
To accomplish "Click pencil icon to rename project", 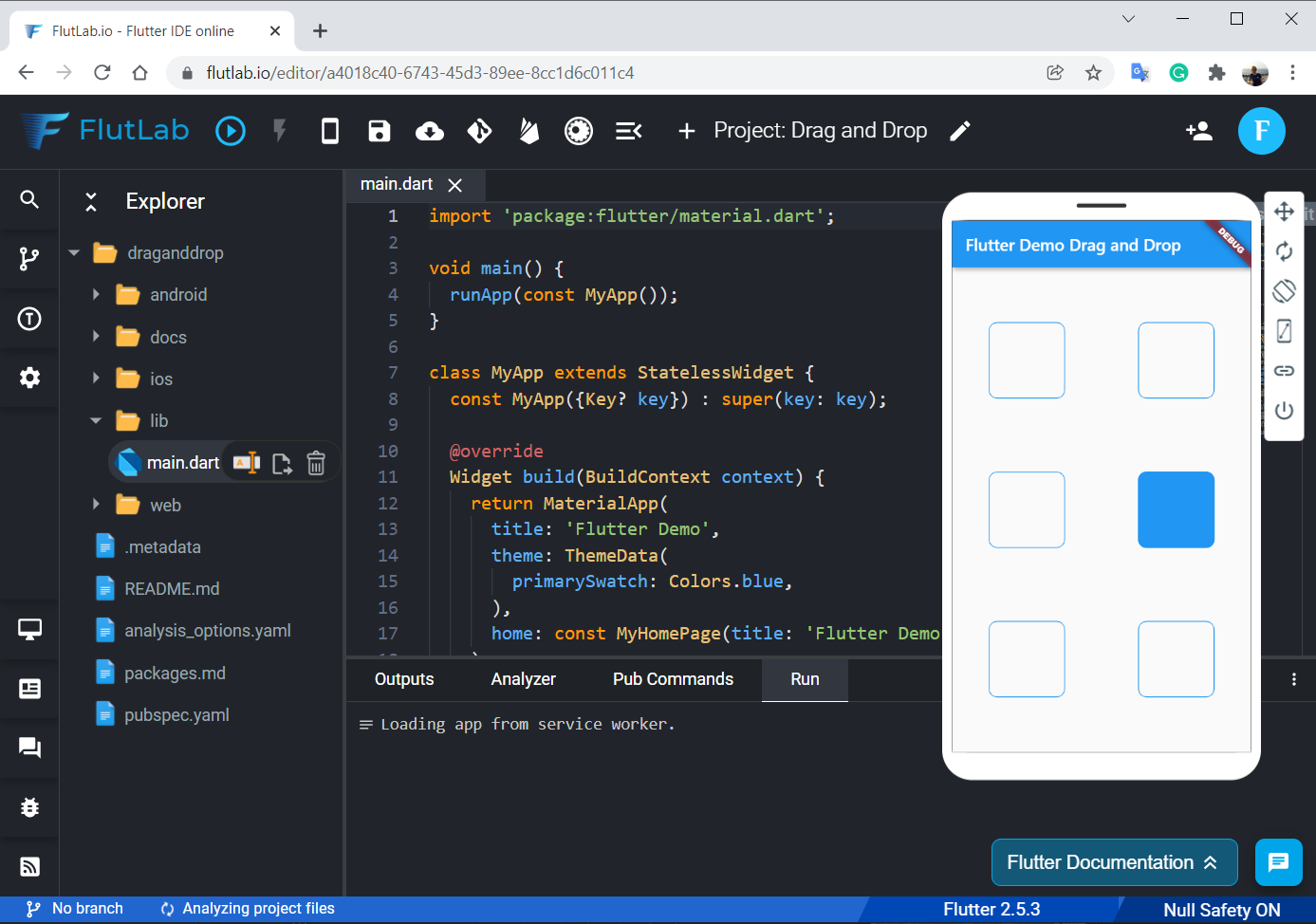I will coord(960,131).
